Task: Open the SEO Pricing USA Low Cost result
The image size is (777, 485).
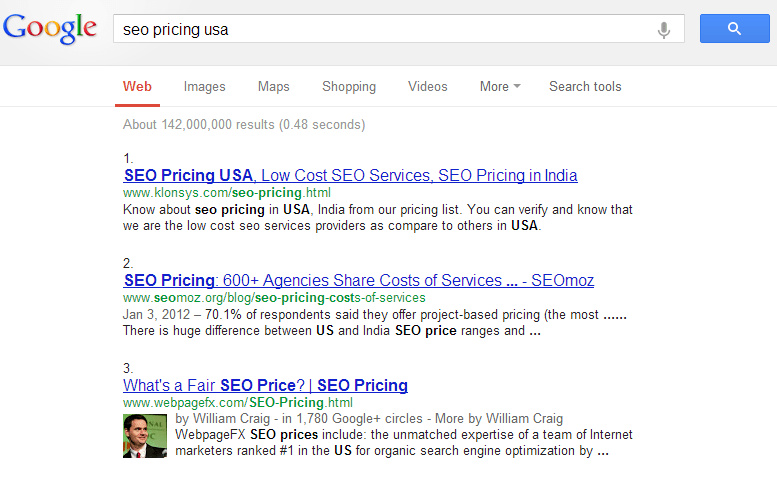Action: click(x=350, y=175)
